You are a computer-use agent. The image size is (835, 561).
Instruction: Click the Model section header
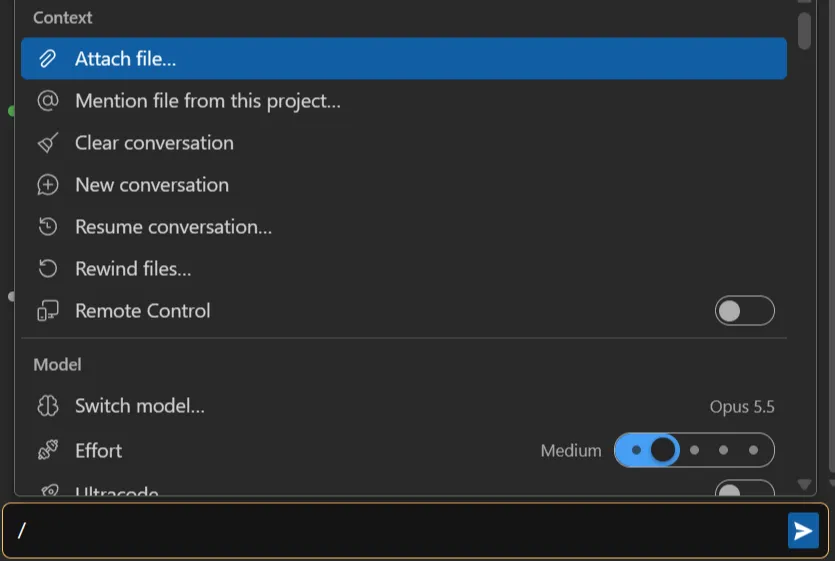tap(57, 365)
